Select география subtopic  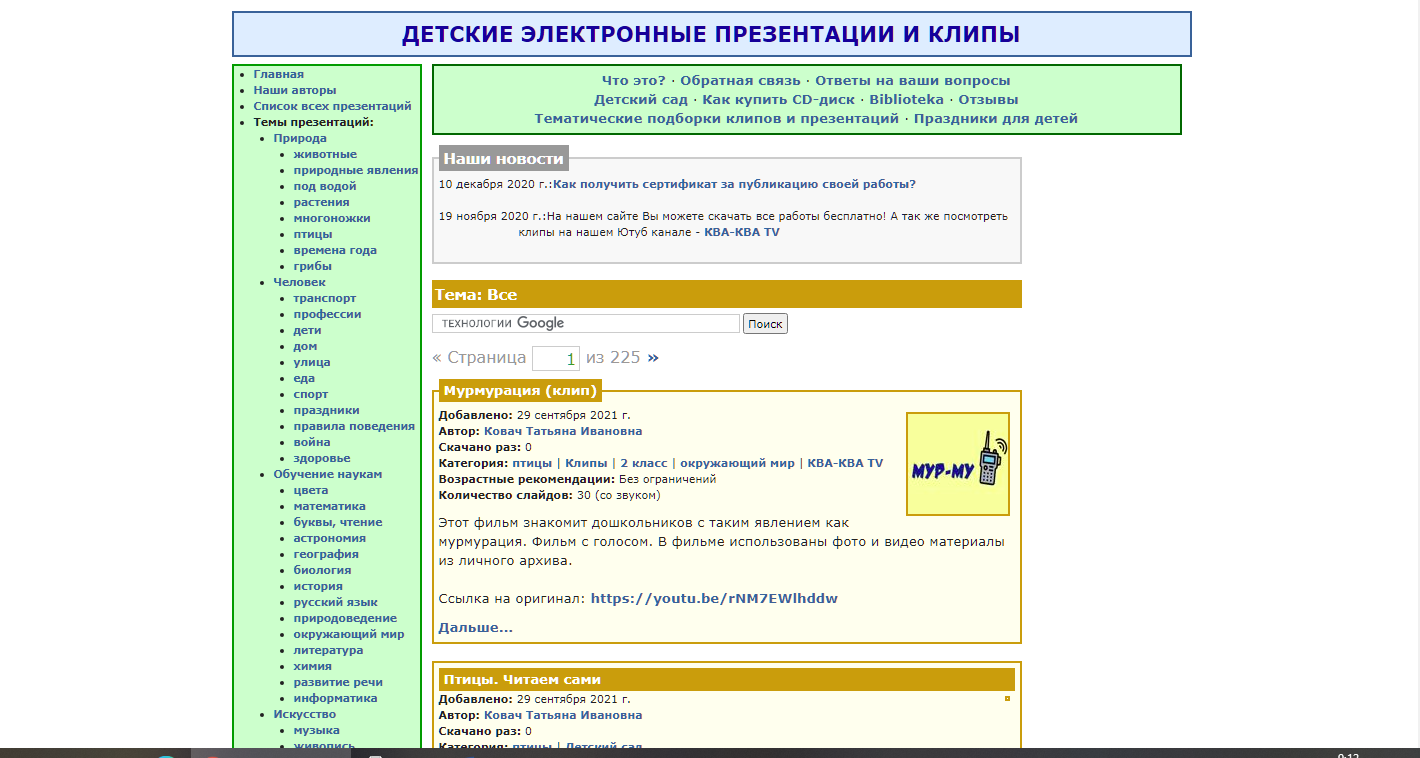point(326,554)
